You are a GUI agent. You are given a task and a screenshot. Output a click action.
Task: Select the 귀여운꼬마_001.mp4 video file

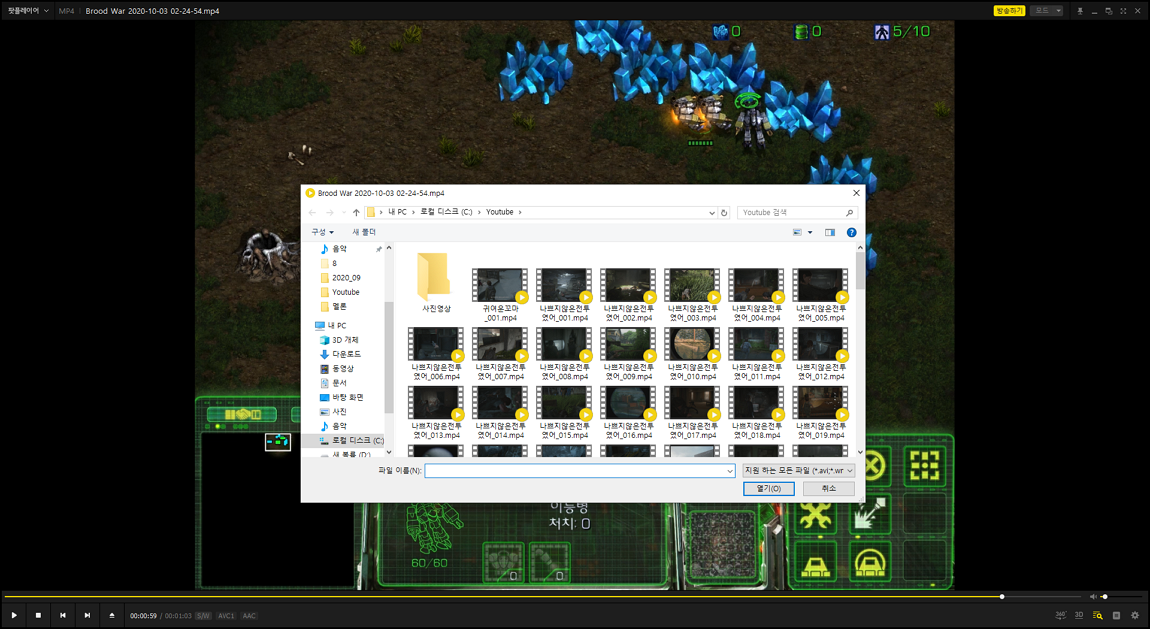(x=500, y=295)
